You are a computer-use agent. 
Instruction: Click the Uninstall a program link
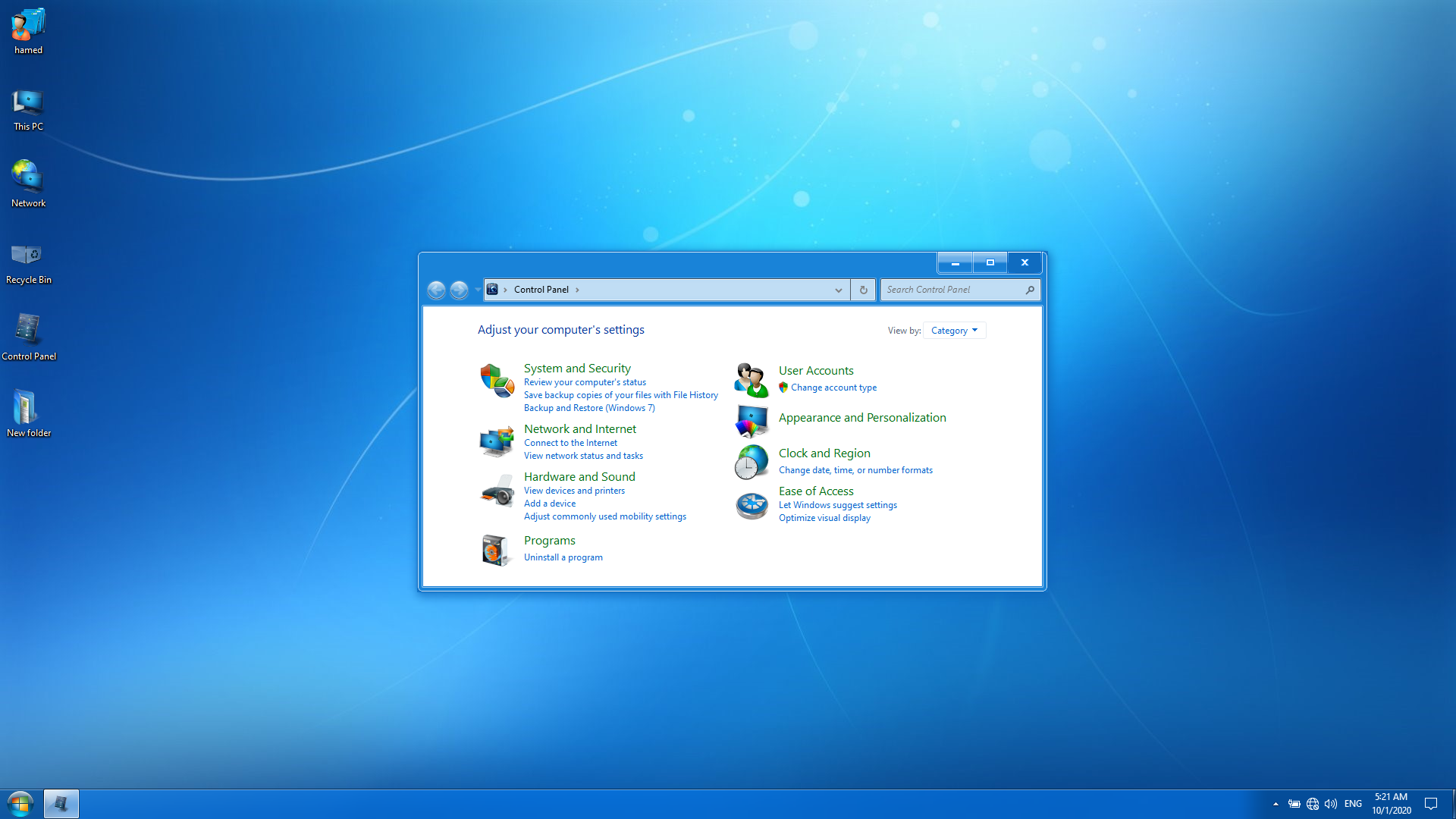coord(563,557)
